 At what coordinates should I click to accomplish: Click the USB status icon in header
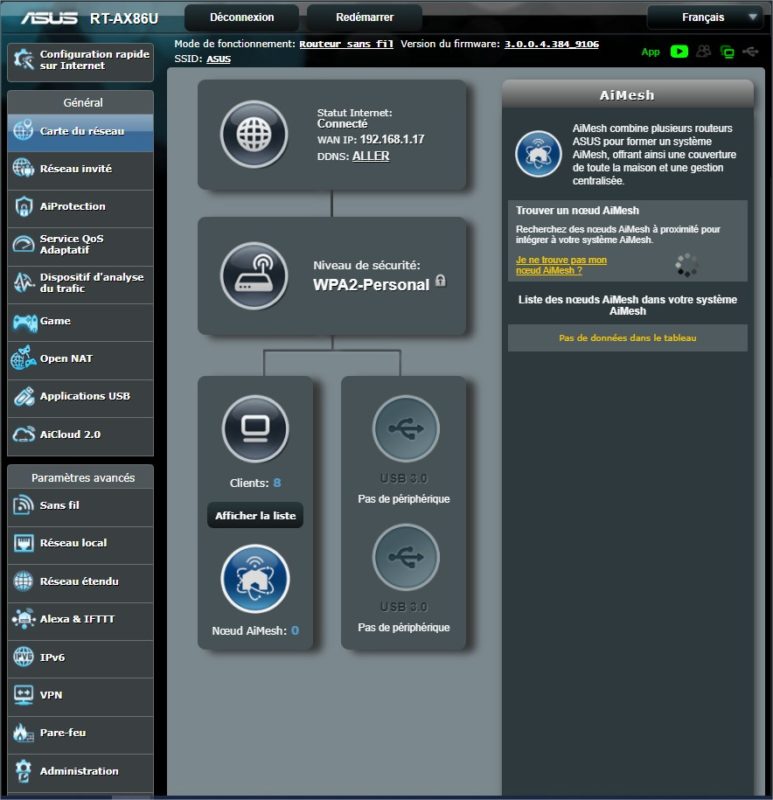pyautogui.click(x=751, y=52)
